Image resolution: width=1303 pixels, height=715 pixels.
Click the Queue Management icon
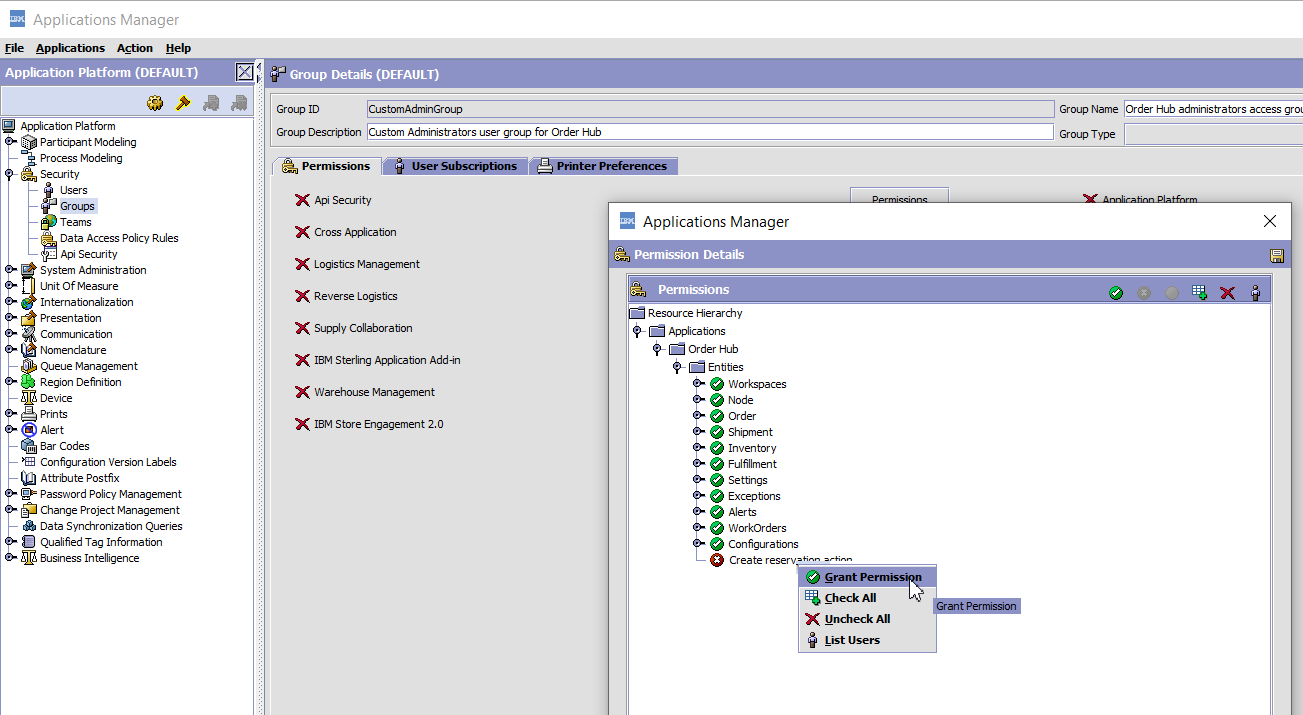tap(29, 366)
